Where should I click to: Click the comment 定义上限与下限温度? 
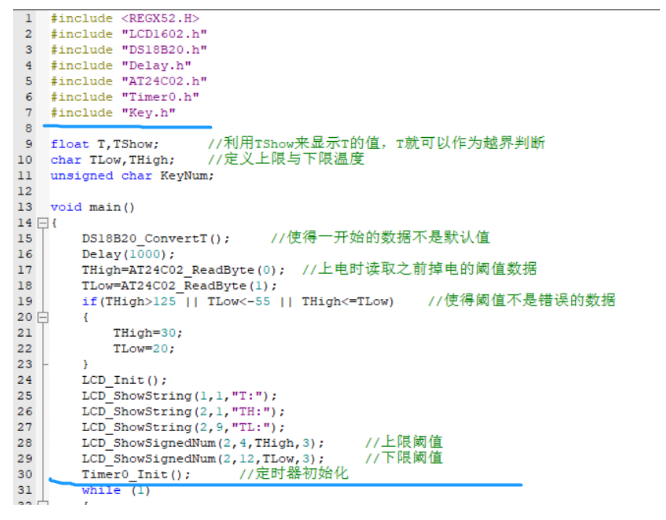click(x=286, y=159)
